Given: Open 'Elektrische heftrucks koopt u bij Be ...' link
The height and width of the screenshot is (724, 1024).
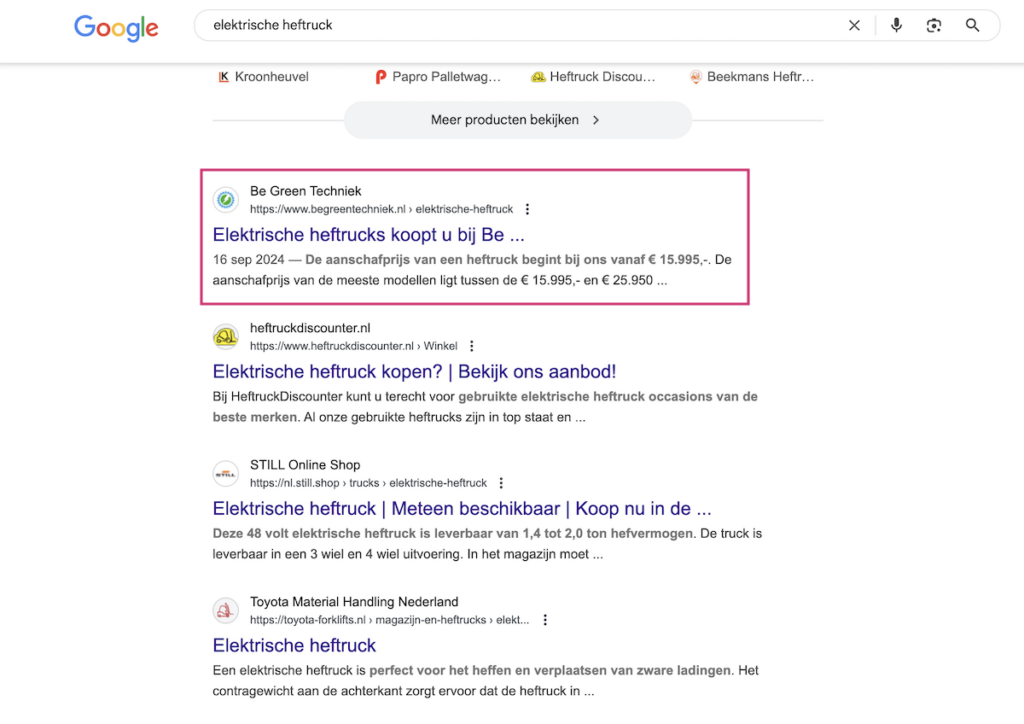Looking at the screenshot, I should (x=368, y=235).
